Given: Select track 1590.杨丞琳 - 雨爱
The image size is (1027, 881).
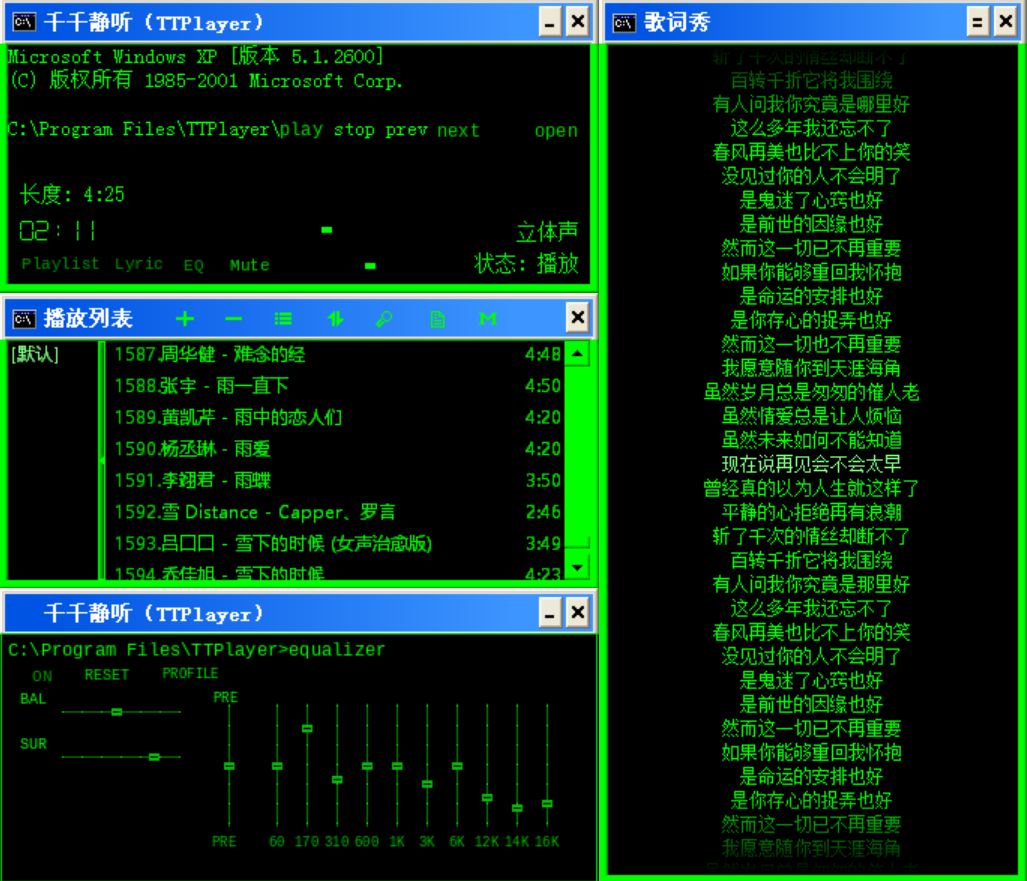Looking at the screenshot, I should click(x=337, y=449).
